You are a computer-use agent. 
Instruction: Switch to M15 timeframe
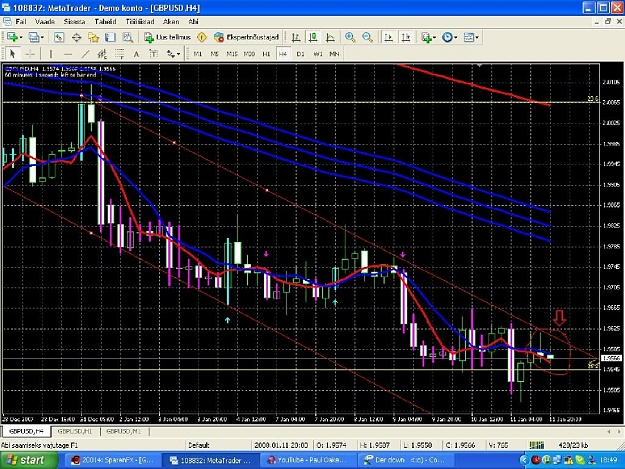pos(232,54)
